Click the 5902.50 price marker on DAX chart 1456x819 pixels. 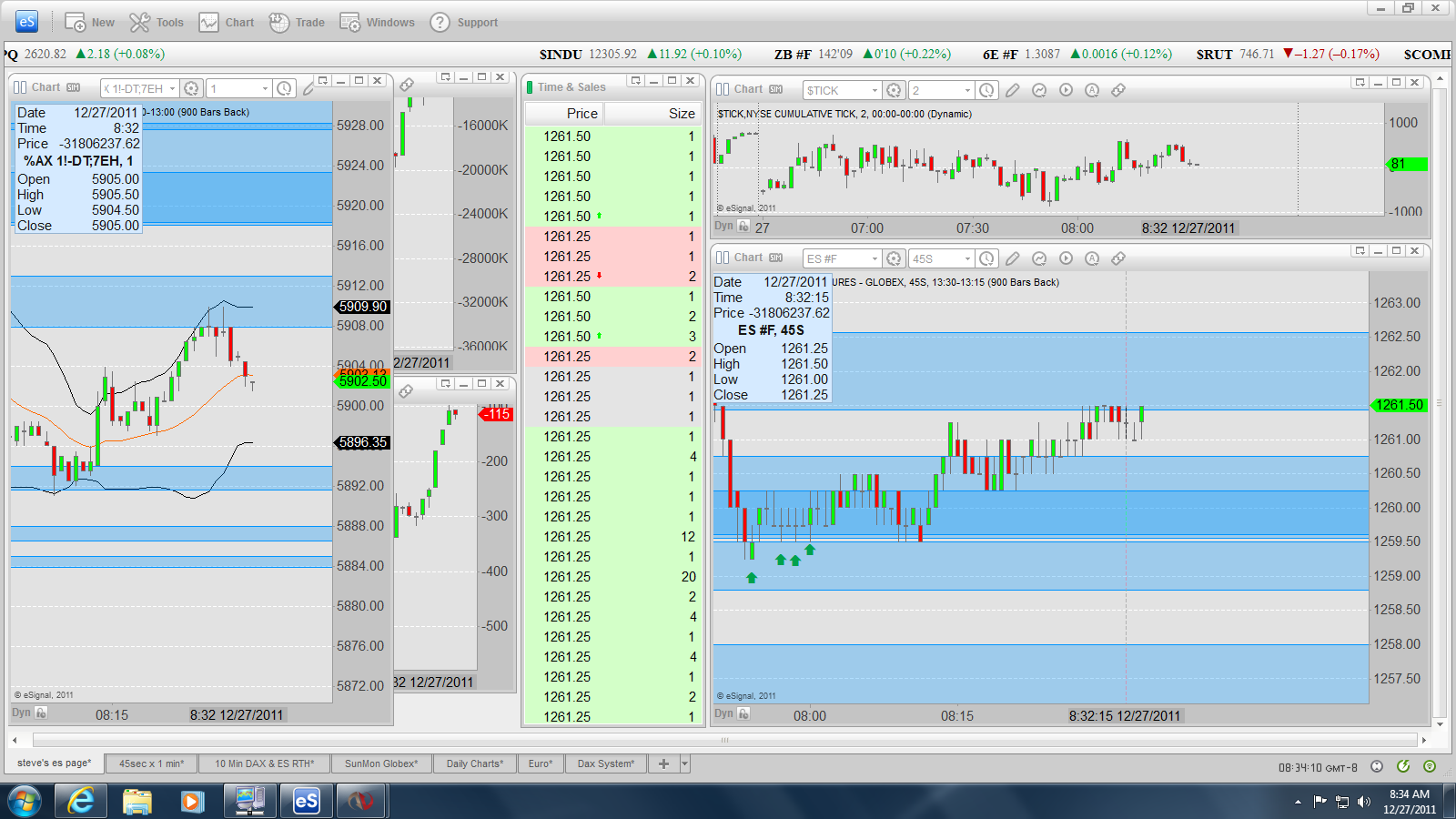point(362,381)
